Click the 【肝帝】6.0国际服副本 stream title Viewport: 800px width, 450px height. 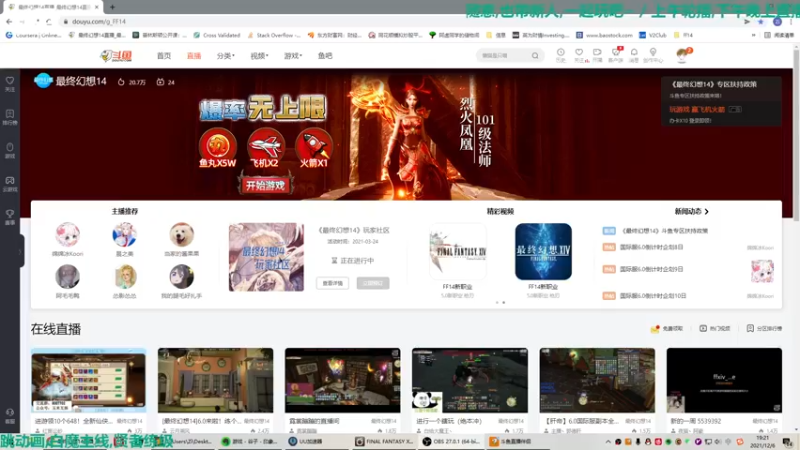(582, 421)
